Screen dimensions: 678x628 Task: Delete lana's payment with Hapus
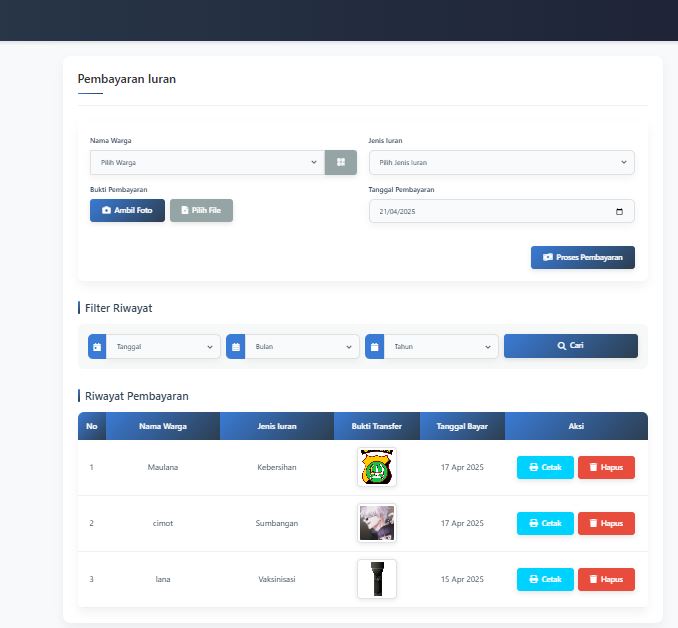pos(606,579)
